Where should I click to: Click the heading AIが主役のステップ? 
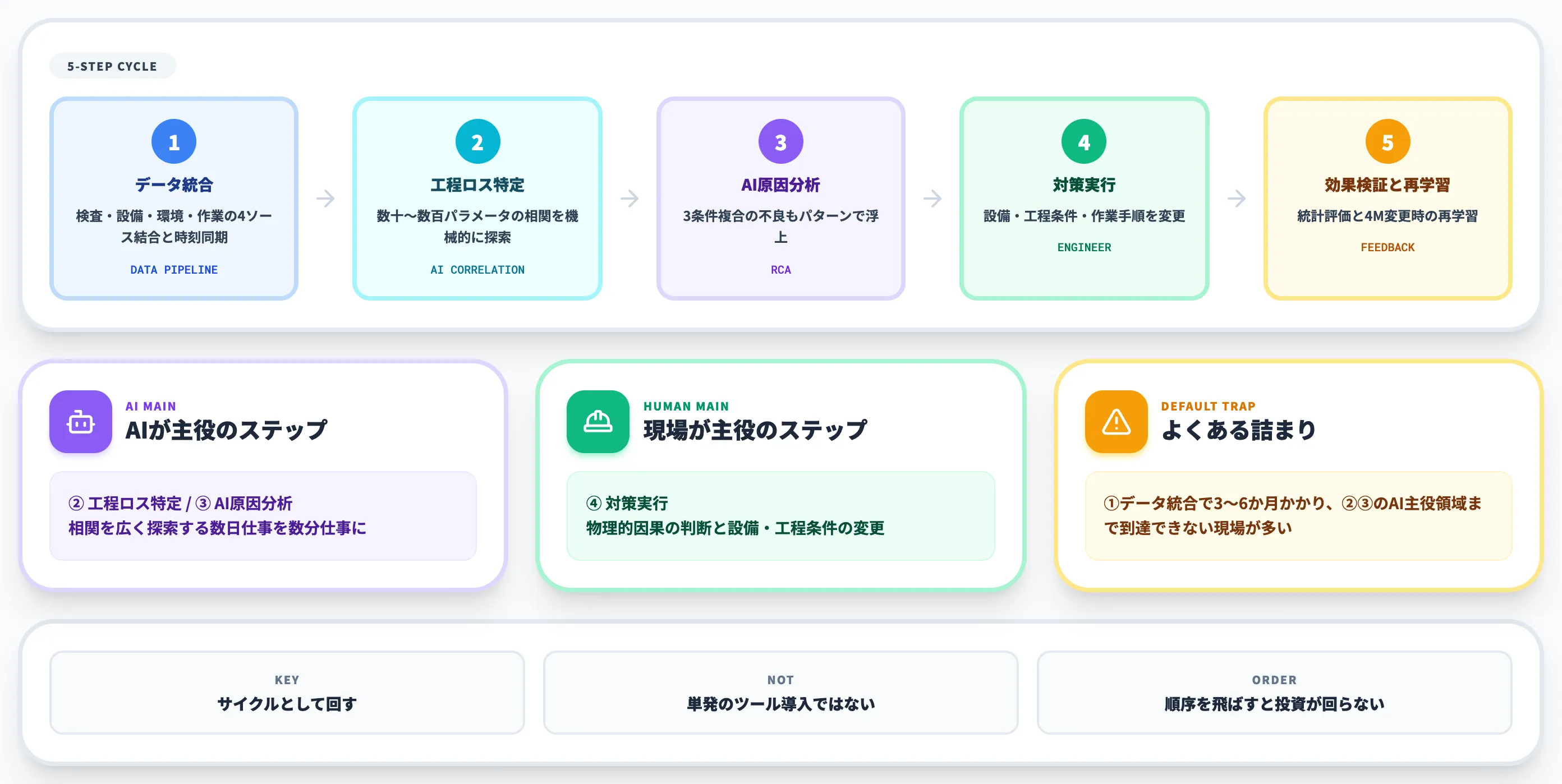click(226, 430)
